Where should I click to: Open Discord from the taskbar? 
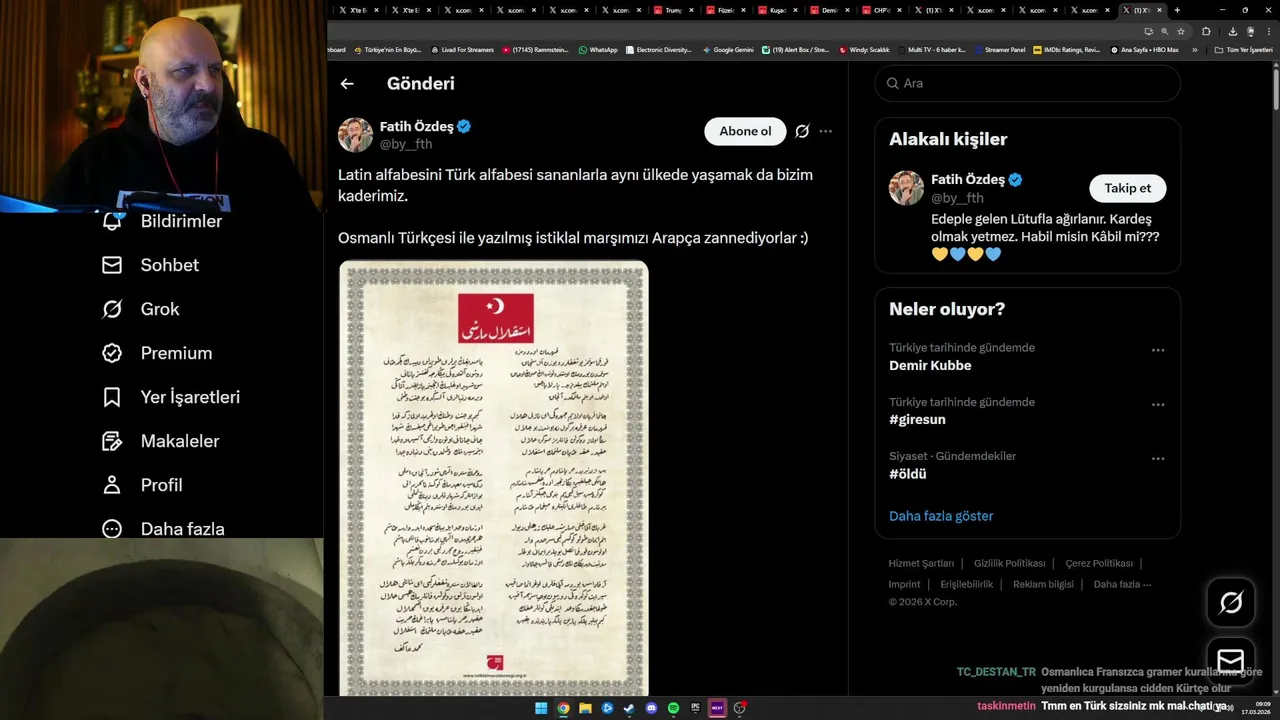coord(651,708)
